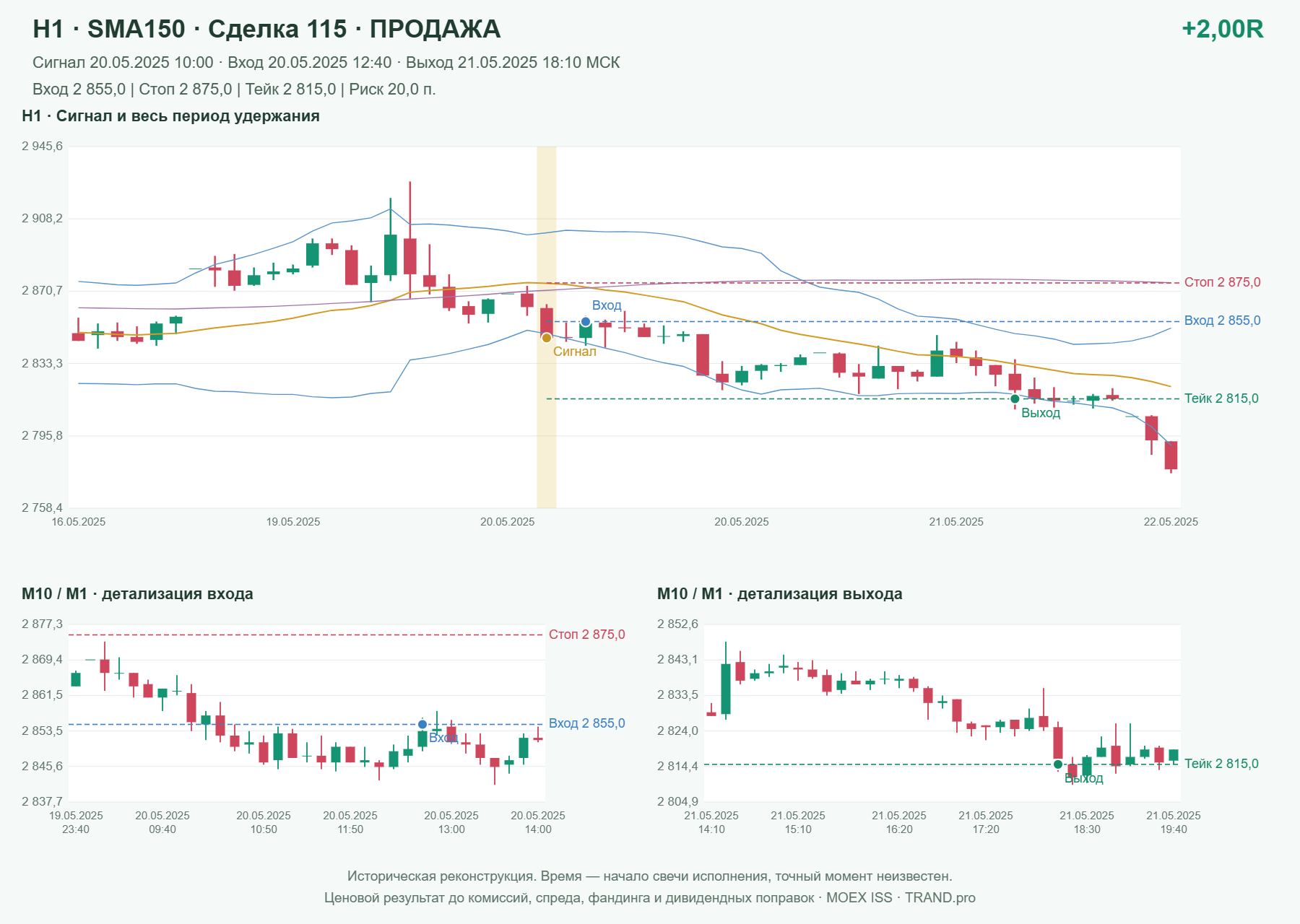Click the 2 870,7 price axis label
The width and height of the screenshot is (1300, 924).
point(42,291)
